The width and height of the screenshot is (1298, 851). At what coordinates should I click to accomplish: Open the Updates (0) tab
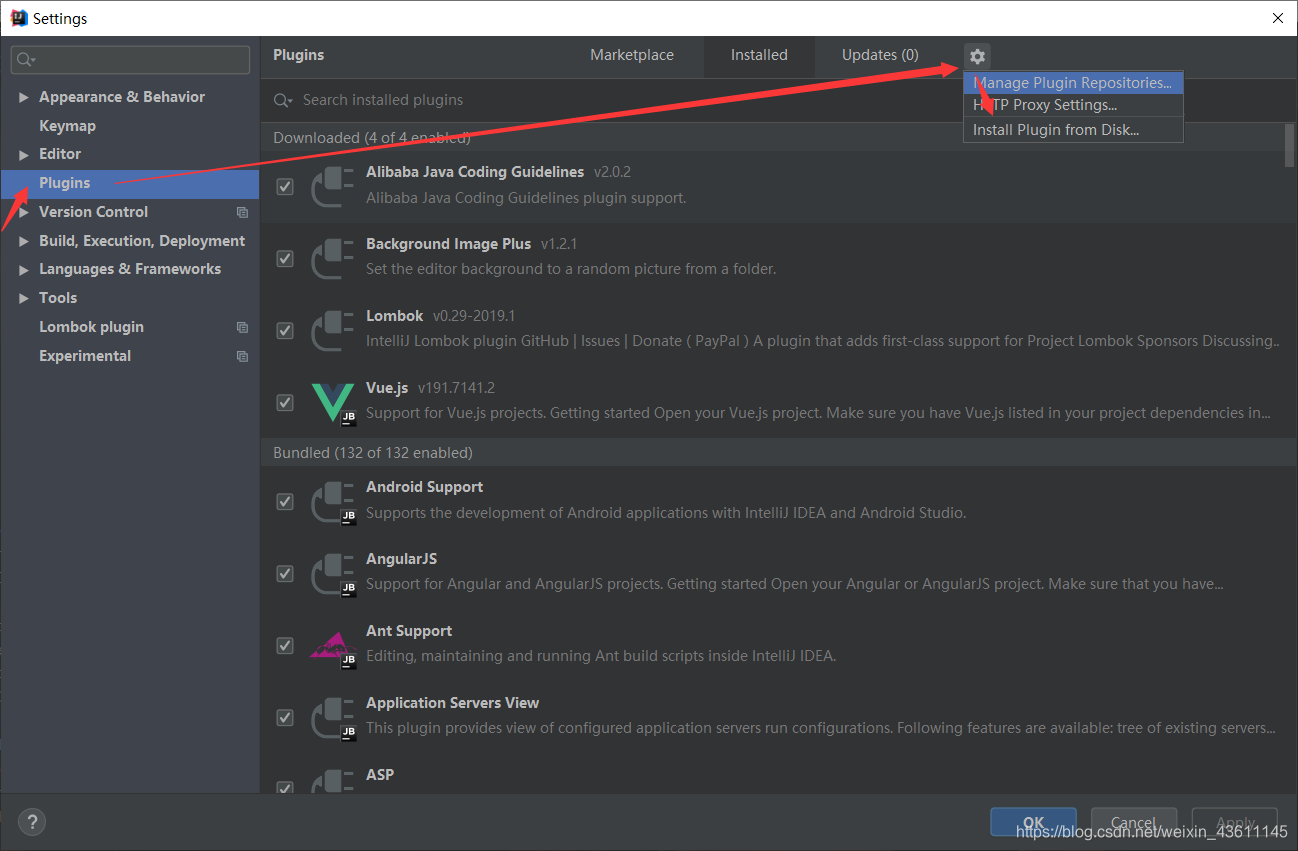point(880,56)
